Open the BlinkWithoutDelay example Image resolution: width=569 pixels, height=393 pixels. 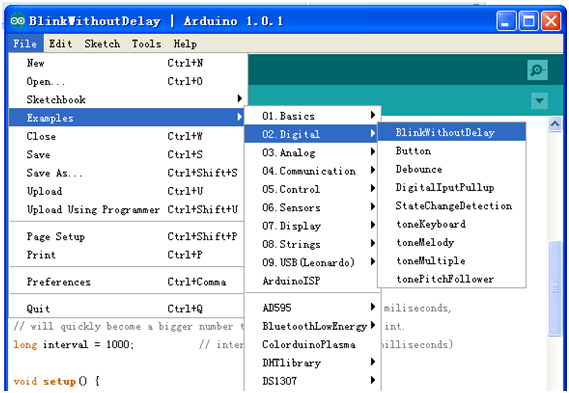[452, 132]
